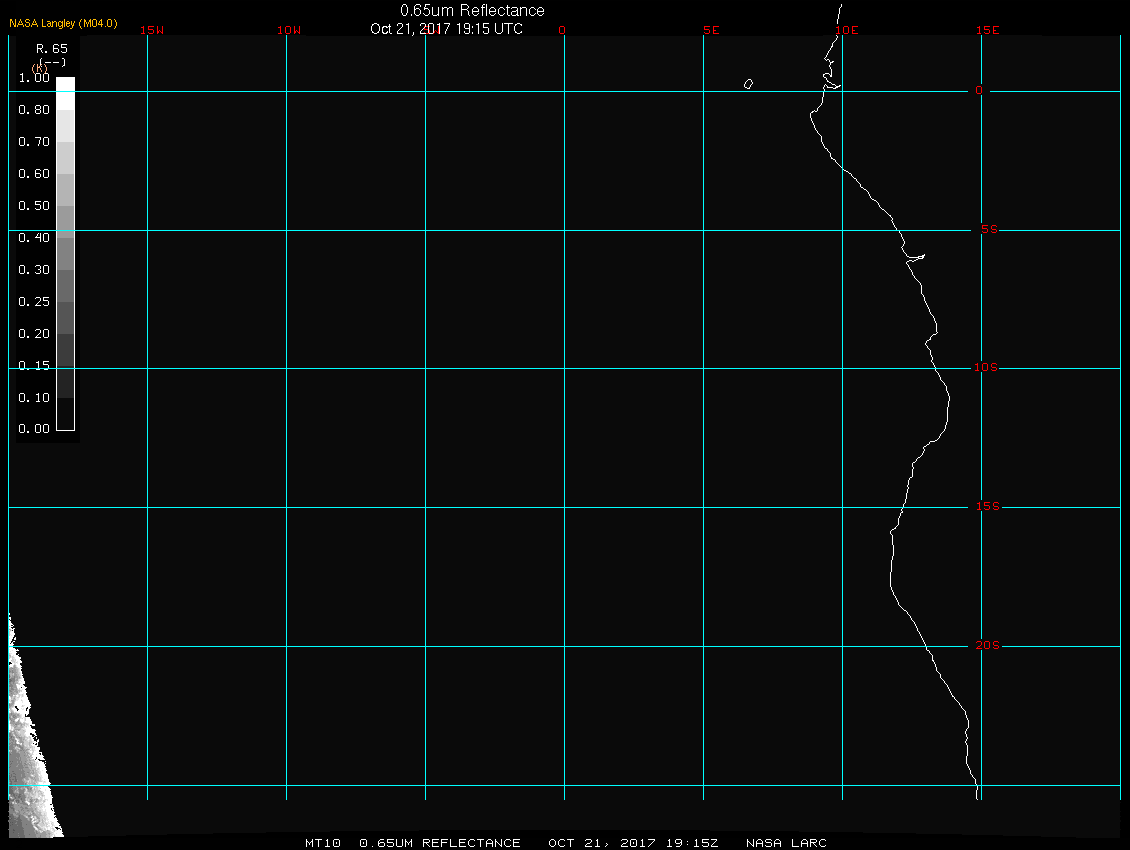This screenshot has height=850, width=1130.
Task: Click the '20S' latitude label
Action: 987,645
